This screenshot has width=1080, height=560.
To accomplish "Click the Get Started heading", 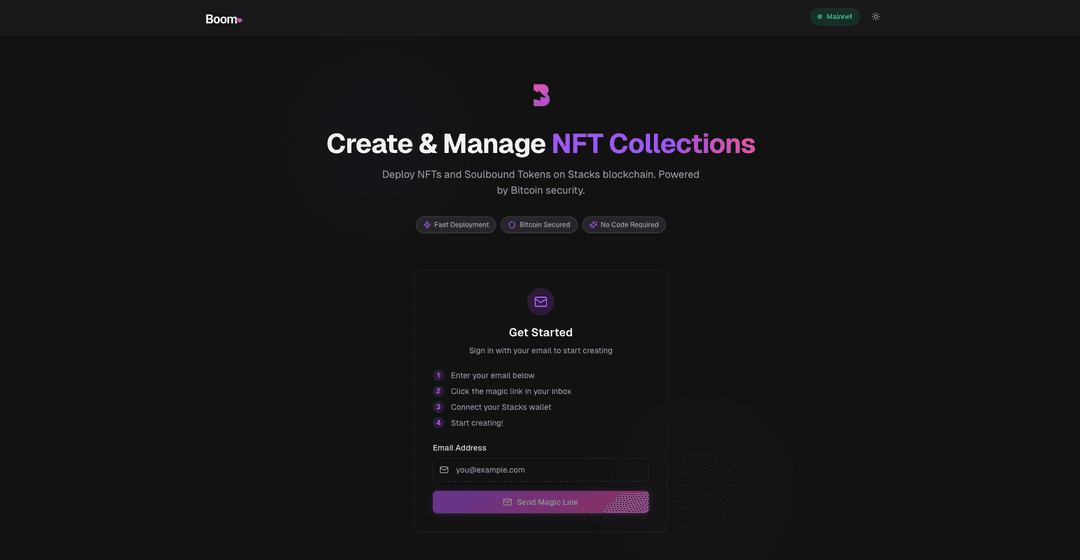I will [x=541, y=332].
